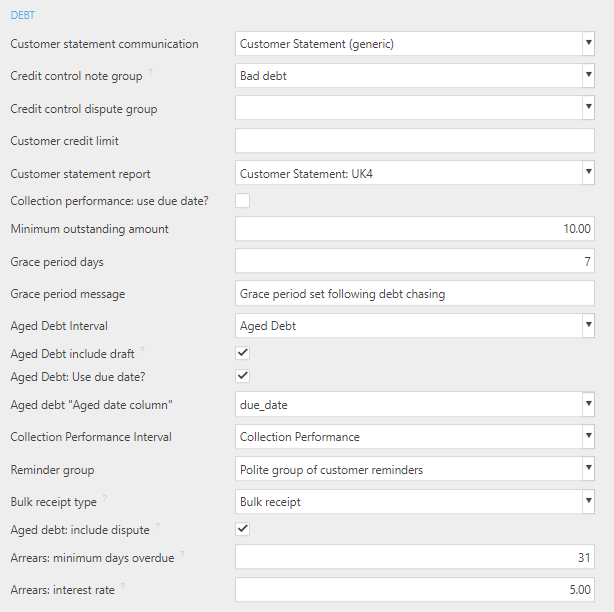Click the Grace period message text field
Image resolution: width=614 pixels, height=612 pixels.
[415, 293]
